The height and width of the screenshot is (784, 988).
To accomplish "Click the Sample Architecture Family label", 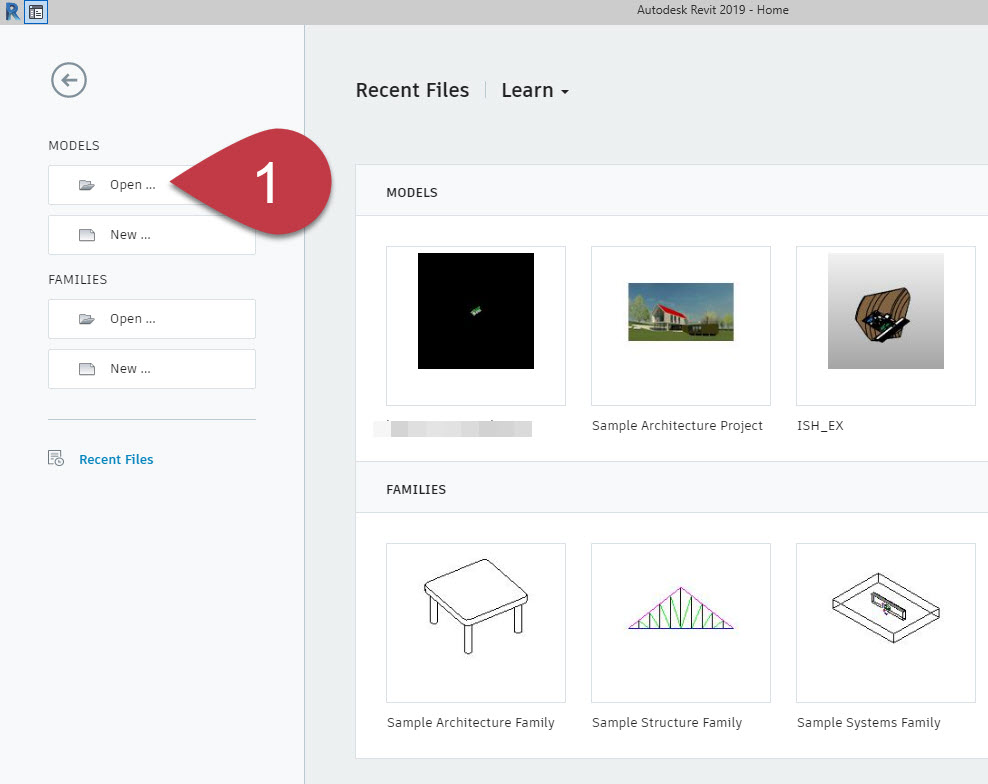I will coord(471,723).
